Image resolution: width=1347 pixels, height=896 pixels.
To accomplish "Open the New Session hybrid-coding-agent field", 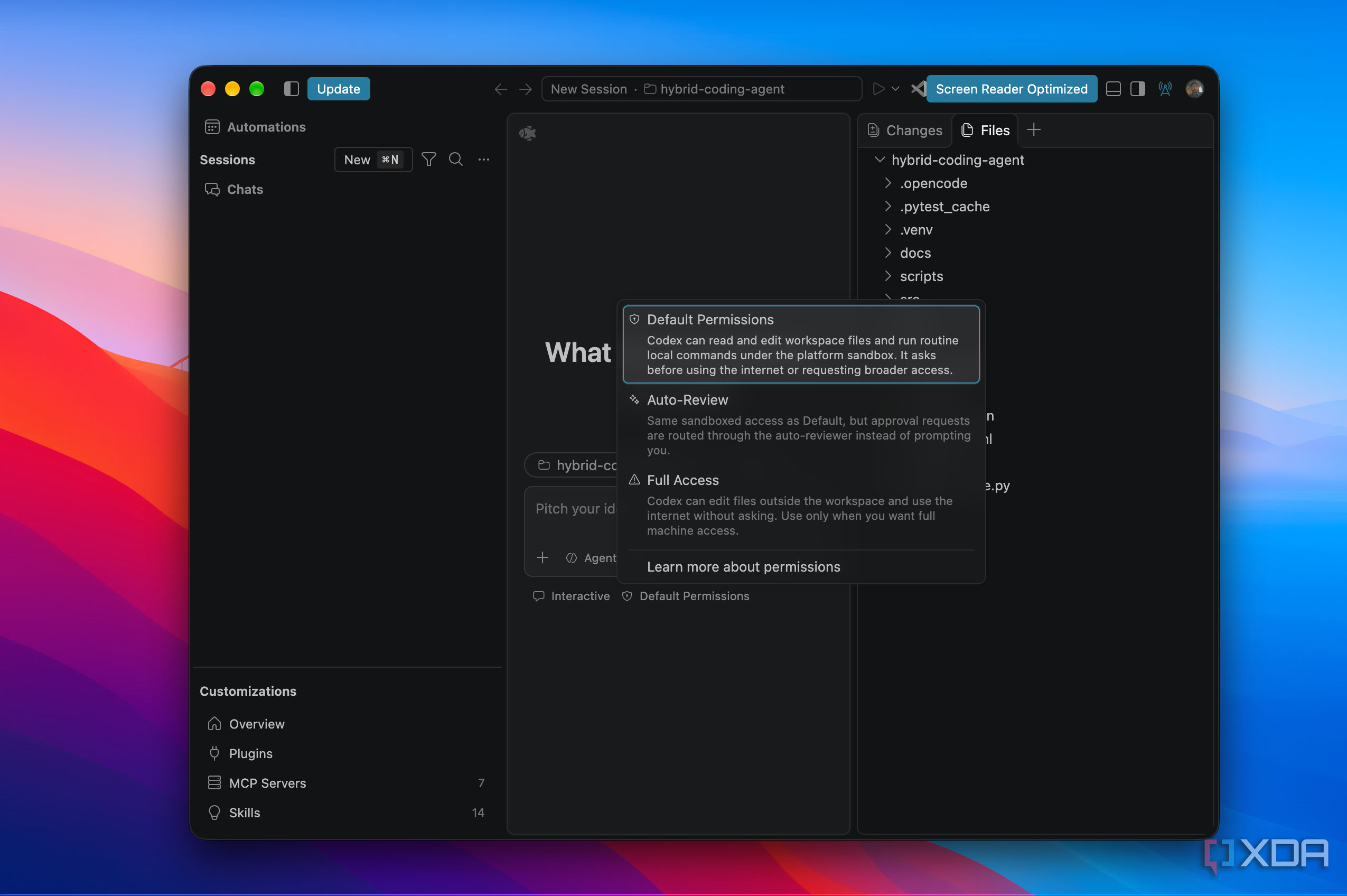I will (x=701, y=89).
